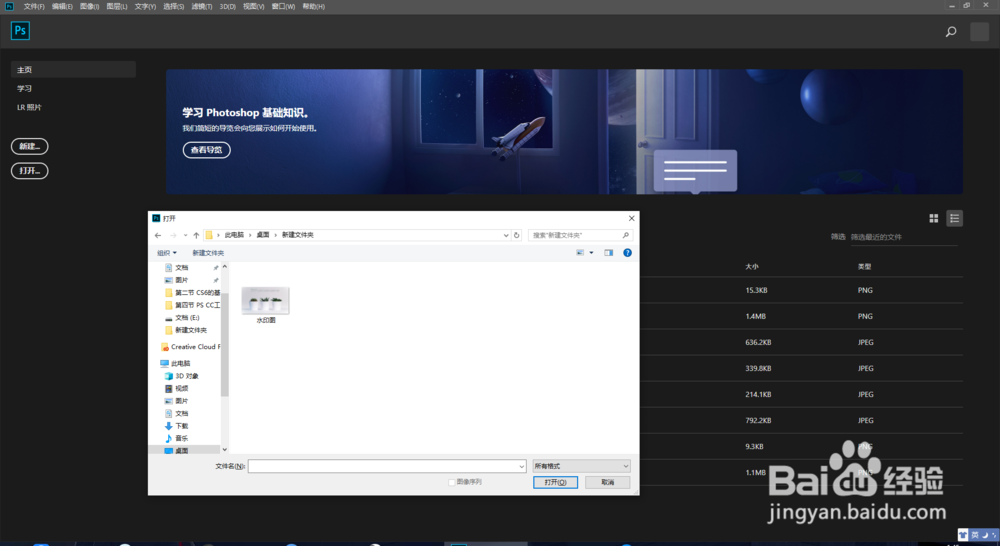Refresh the folder address bar

tap(517, 235)
